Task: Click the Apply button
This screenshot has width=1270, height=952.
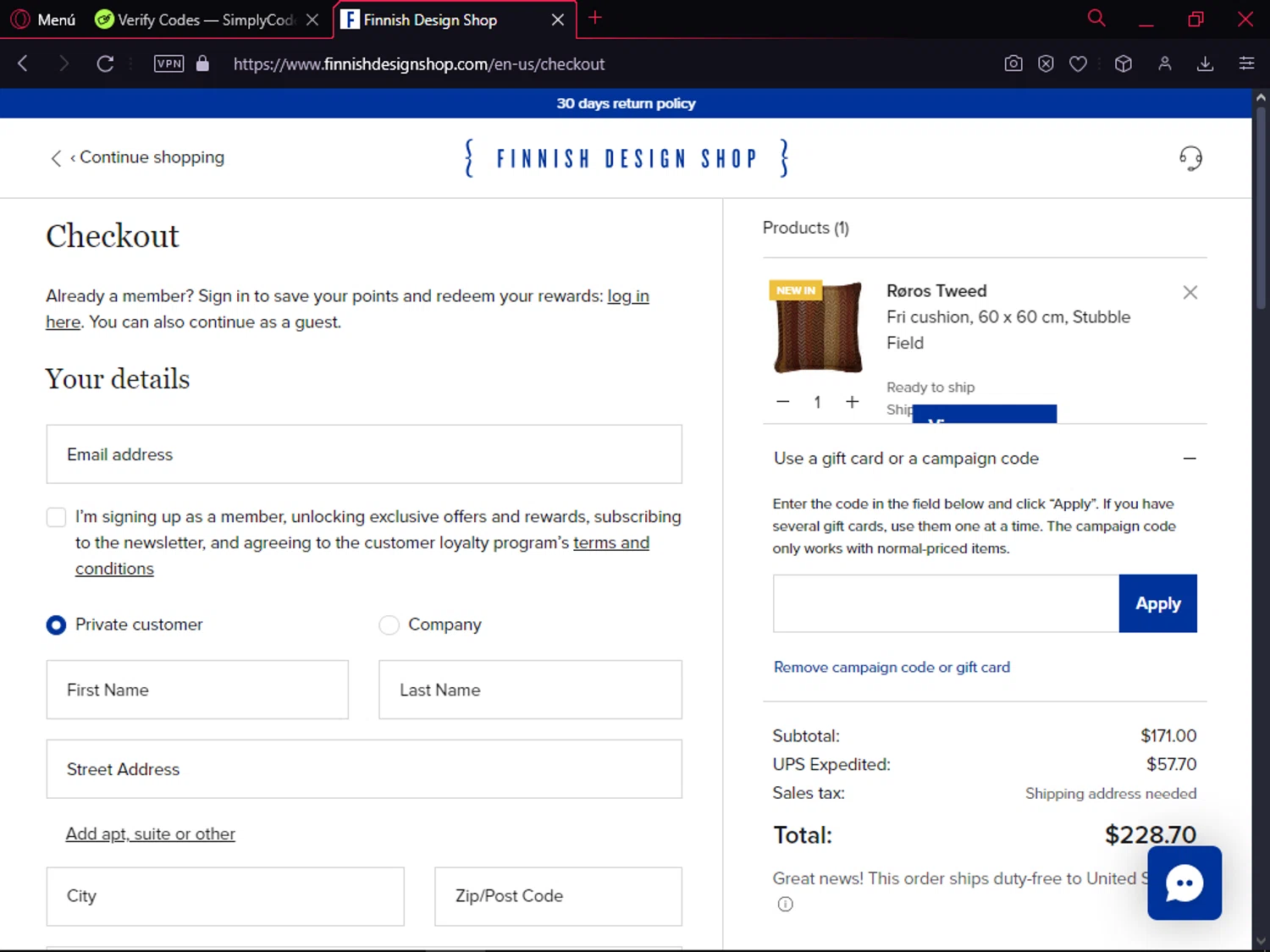Action: point(1157,603)
